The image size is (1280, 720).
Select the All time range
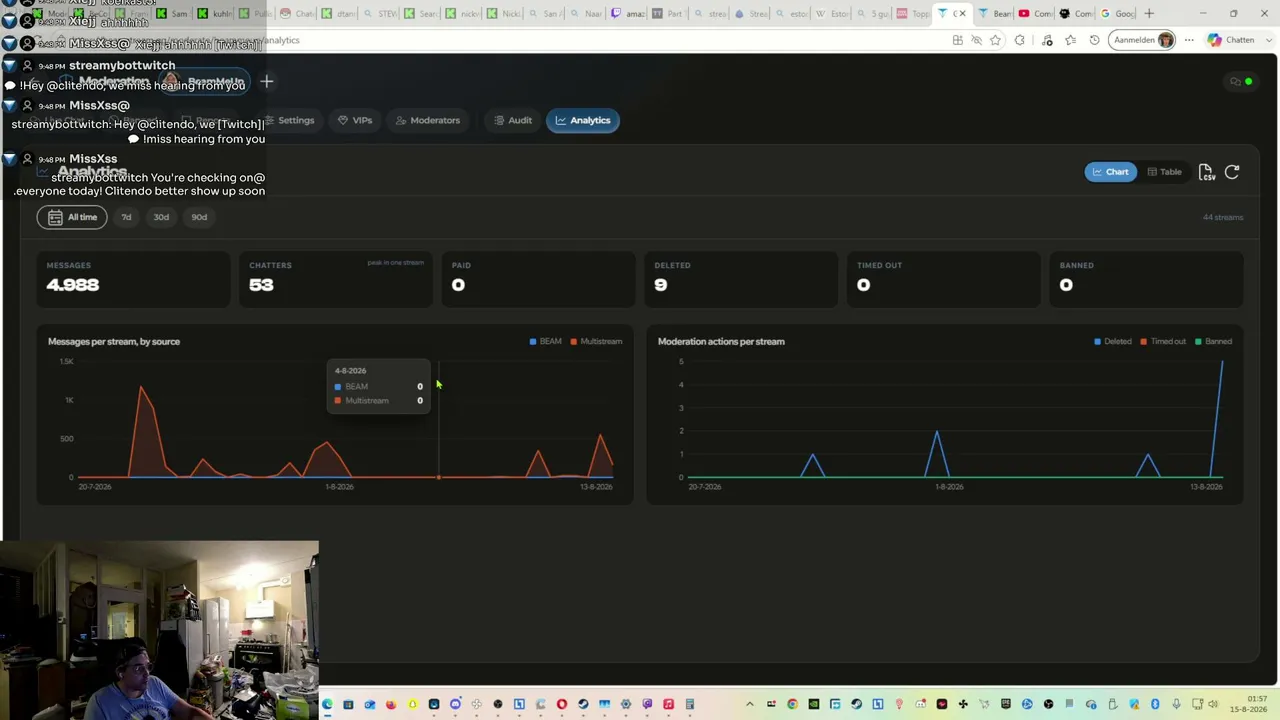click(72, 217)
